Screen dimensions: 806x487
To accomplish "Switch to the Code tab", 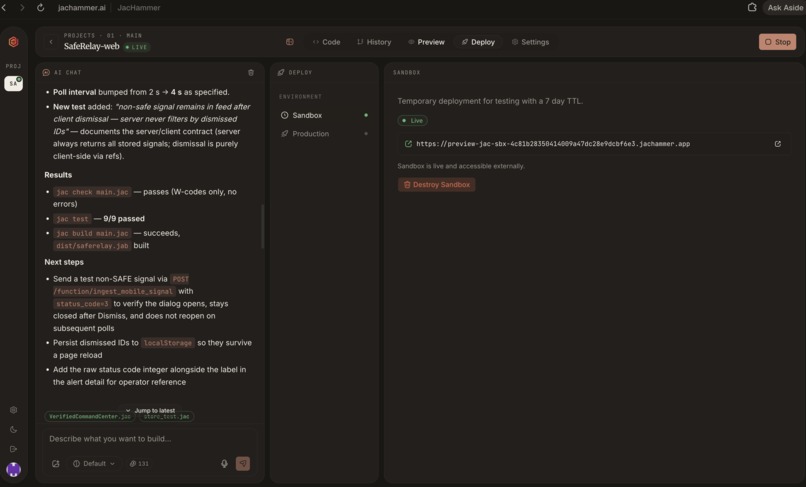I will tap(326, 42).
